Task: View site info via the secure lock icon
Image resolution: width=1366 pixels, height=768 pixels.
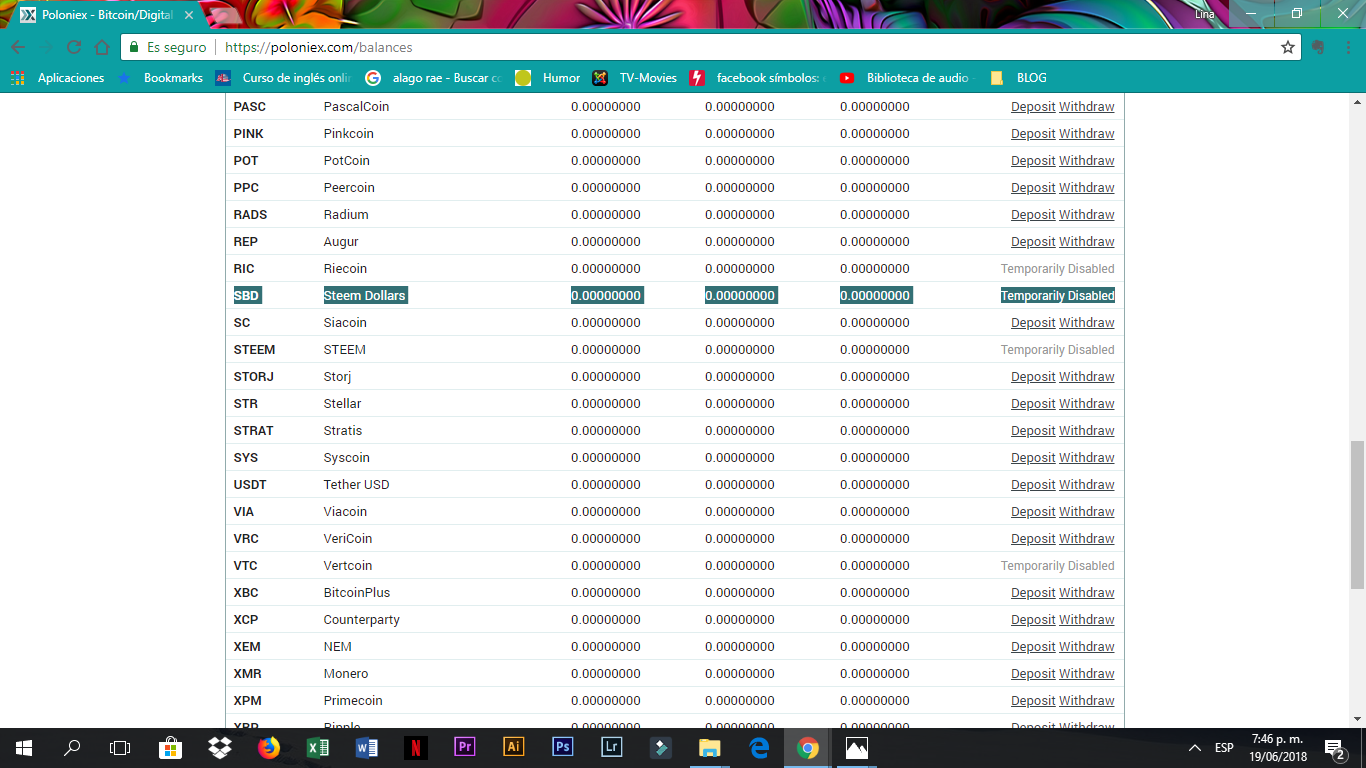Action: coord(134,47)
